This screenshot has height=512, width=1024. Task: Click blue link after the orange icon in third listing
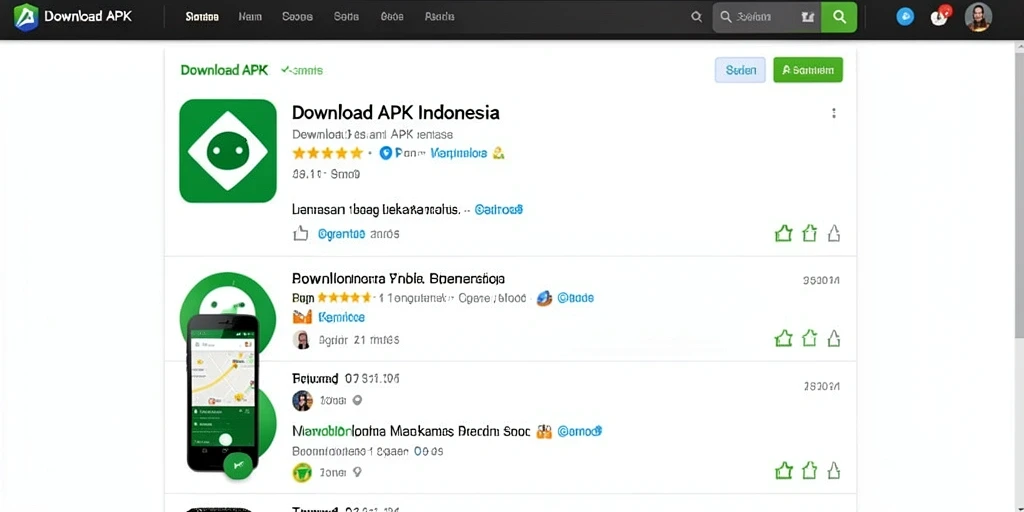[x=579, y=432]
